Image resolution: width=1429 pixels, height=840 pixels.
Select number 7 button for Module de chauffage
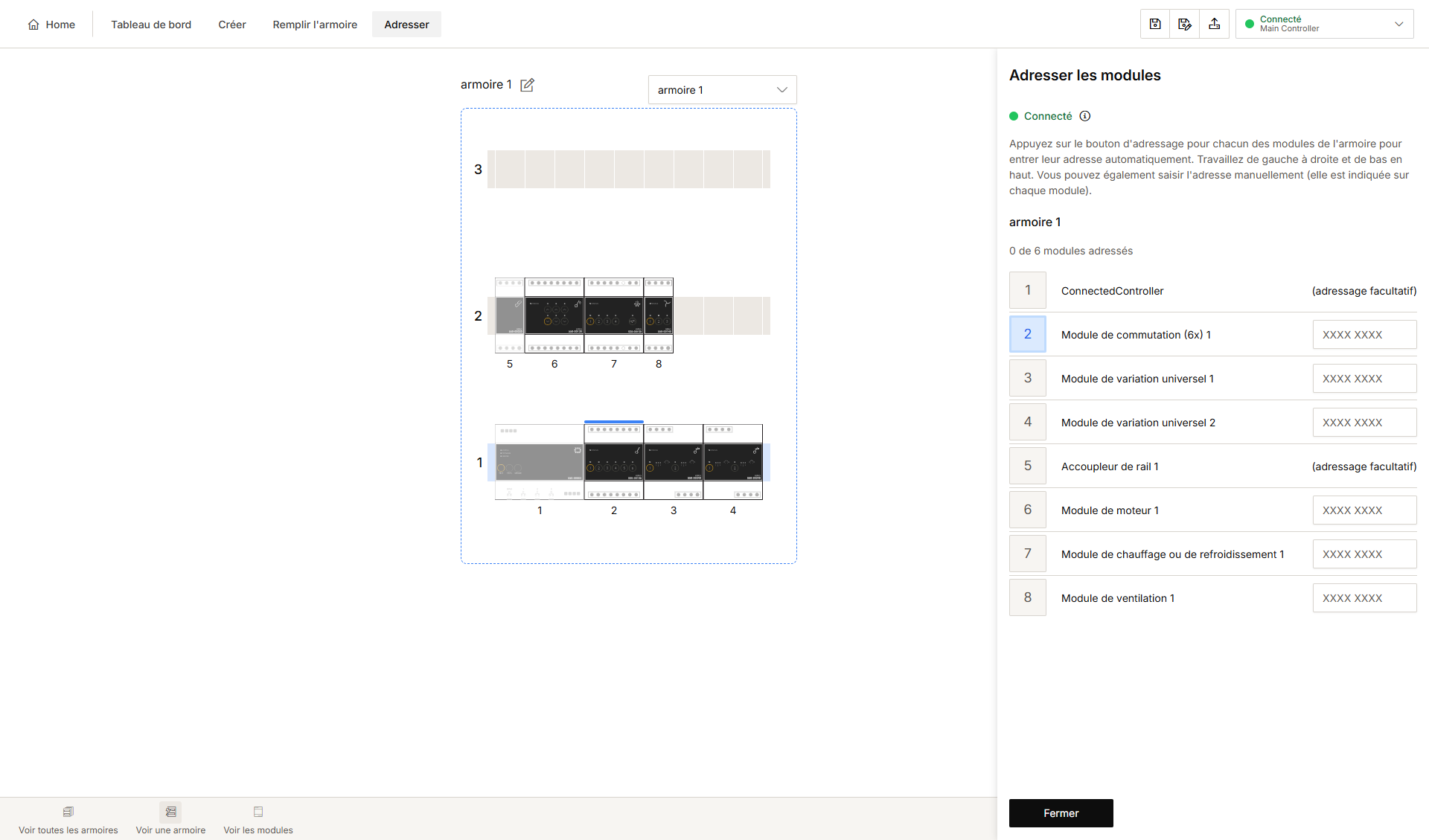point(1028,554)
